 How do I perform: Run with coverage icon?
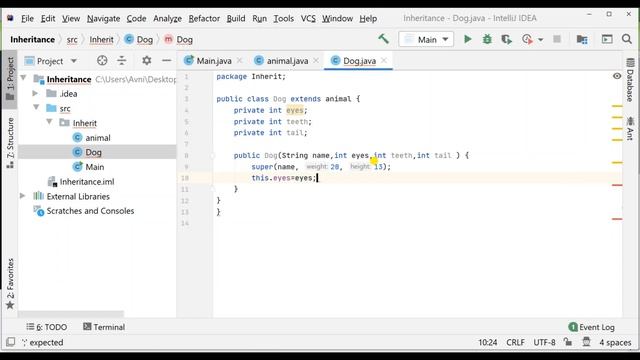point(507,39)
